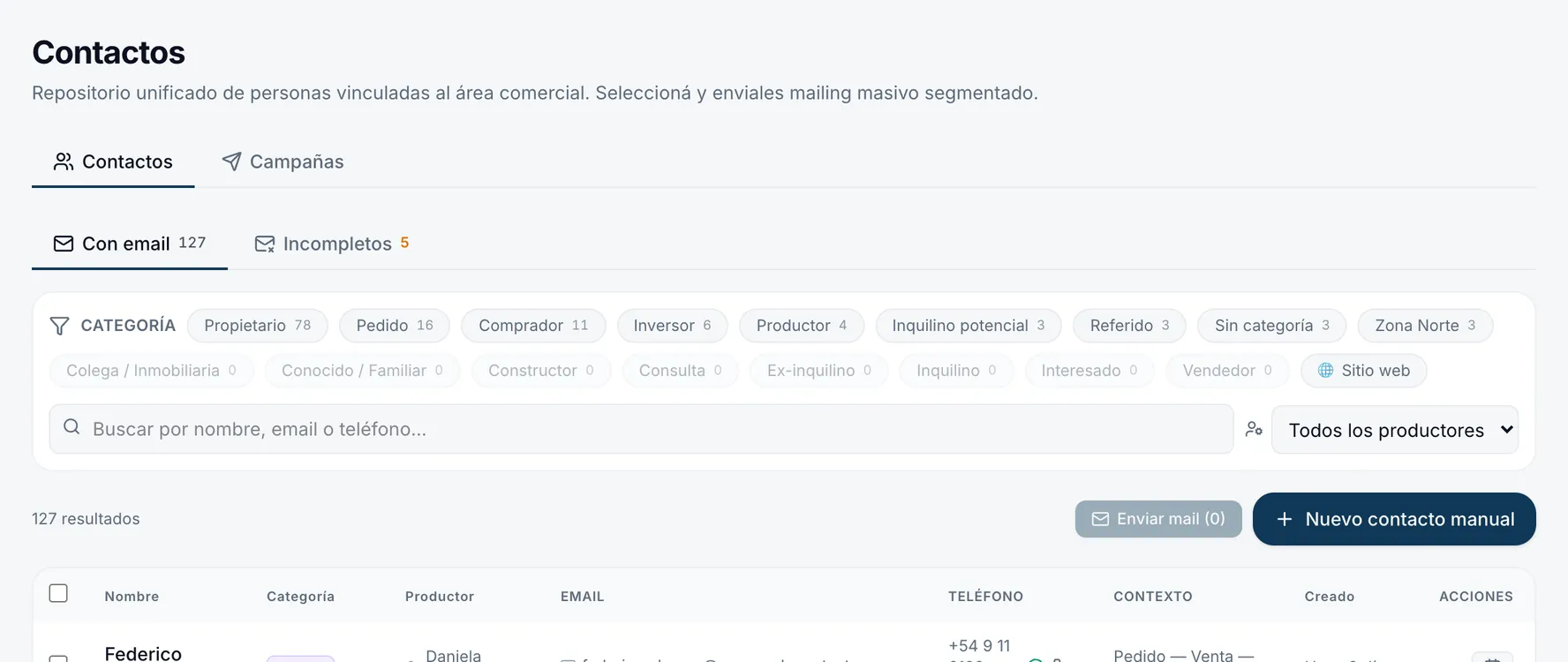Select the Colega / Inmobiliaria chip
This screenshot has width=1568, height=662.
152,371
